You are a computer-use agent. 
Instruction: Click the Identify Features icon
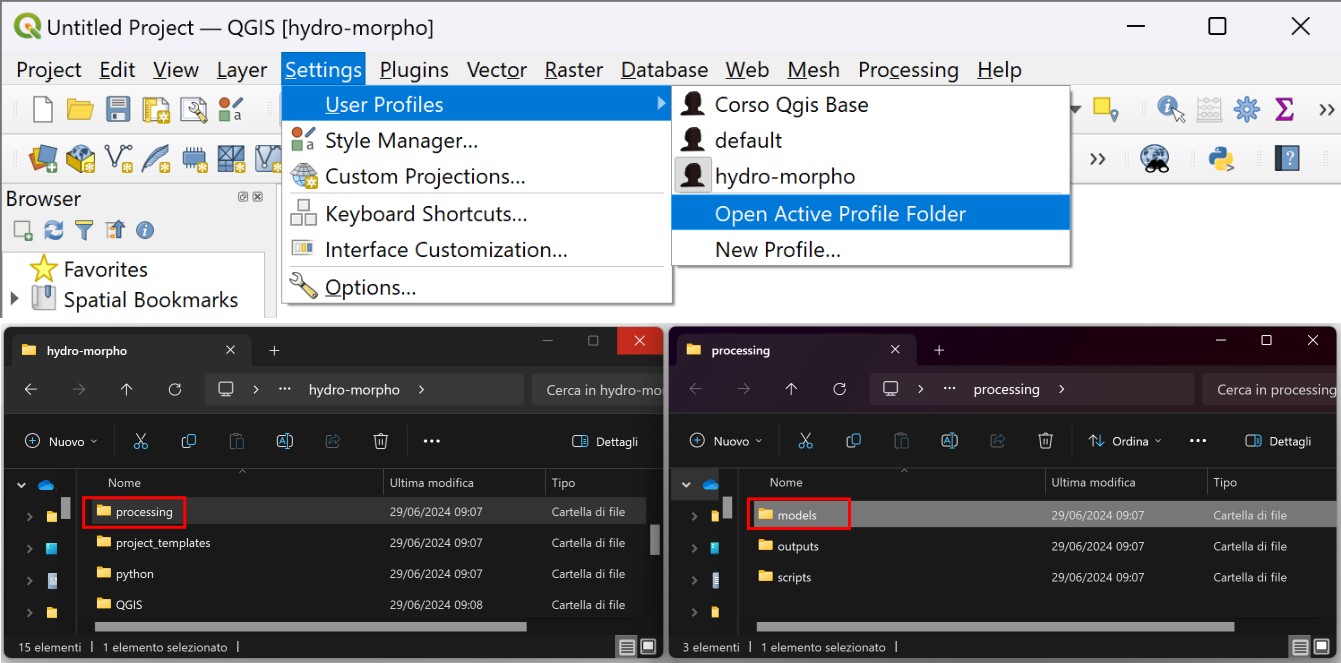coord(1171,109)
